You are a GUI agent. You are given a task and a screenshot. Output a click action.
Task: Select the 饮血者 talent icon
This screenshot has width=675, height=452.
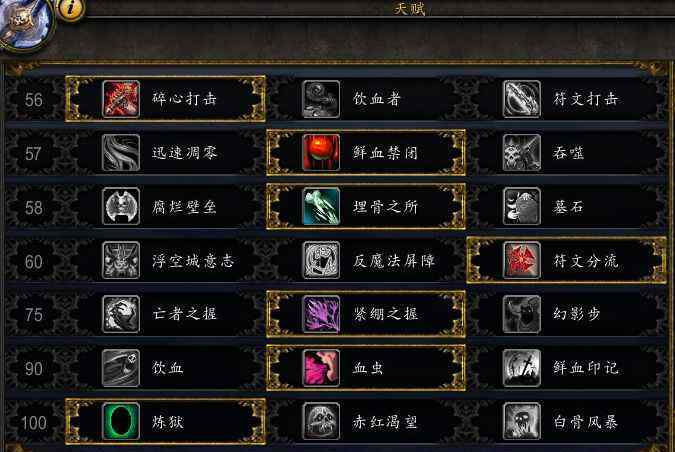pyautogui.click(x=321, y=99)
